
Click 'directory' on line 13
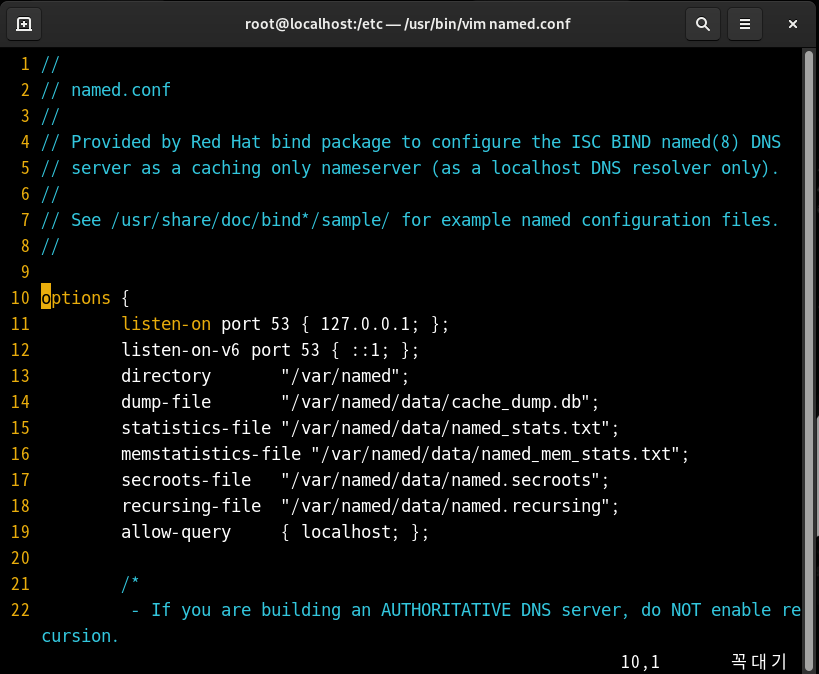(x=166, y=376)
